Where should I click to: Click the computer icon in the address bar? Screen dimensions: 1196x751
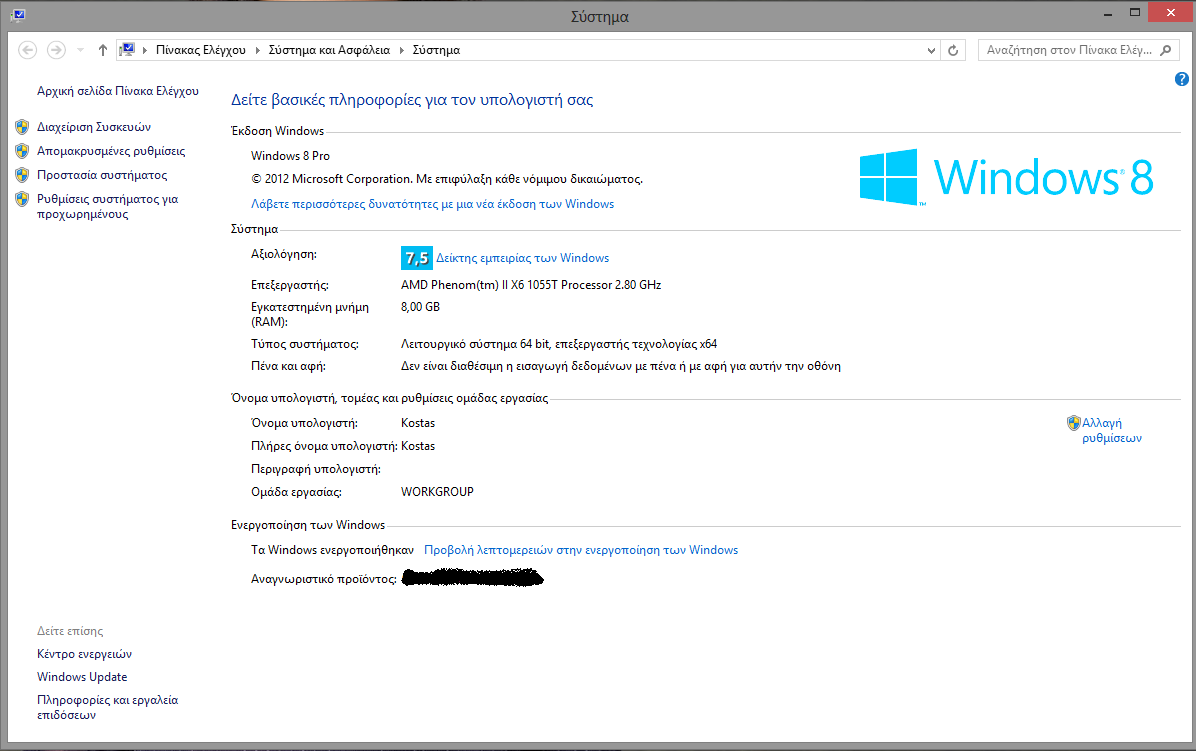[127, 50]
